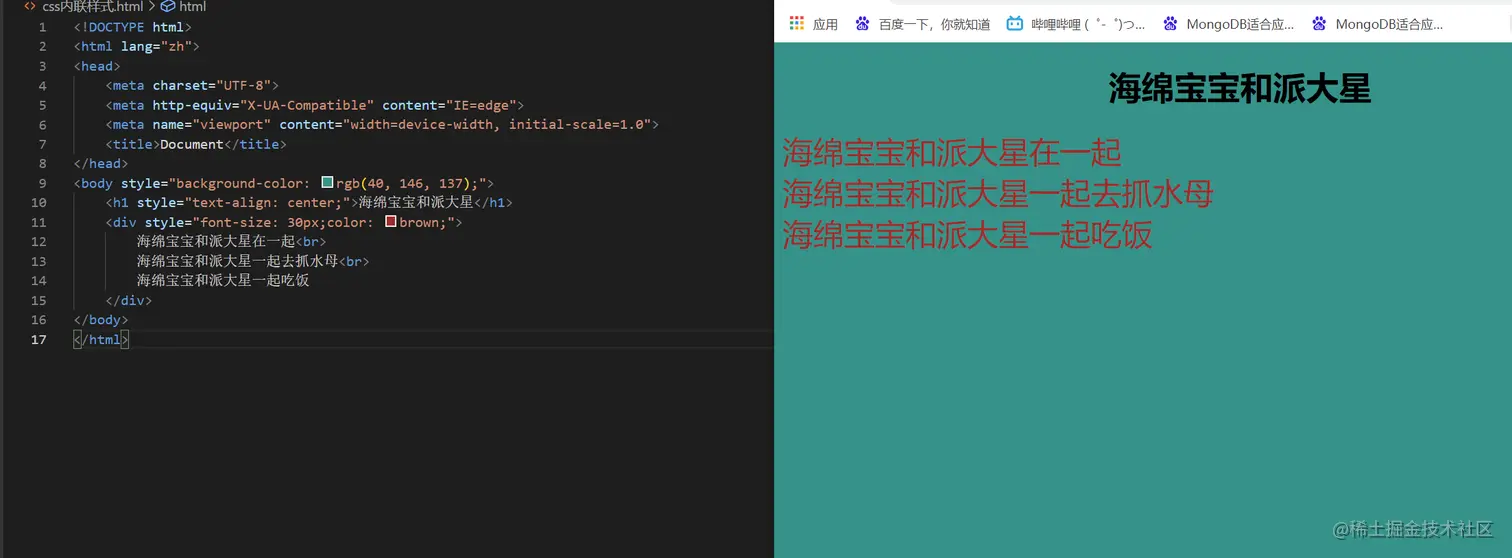
Task: Click code line 12 海绵宝宝和派大星在一起<br>
Action: (x=231, y=241)
